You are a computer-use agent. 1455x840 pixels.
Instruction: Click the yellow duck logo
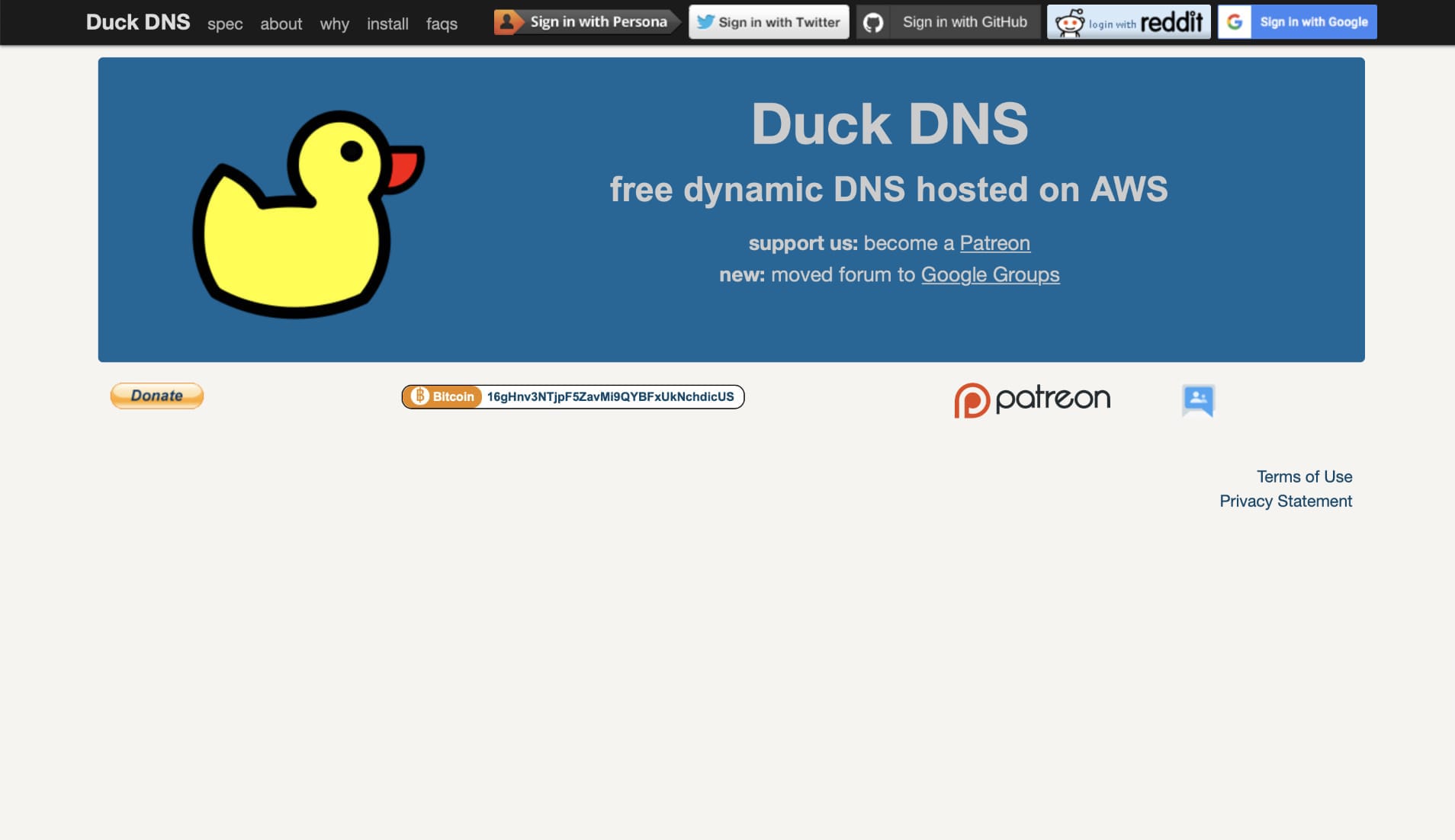[x=308, y=214]
